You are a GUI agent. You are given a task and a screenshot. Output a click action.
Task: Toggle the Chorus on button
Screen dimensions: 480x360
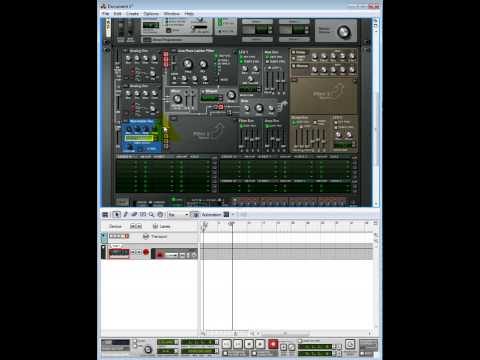point(294,66)
